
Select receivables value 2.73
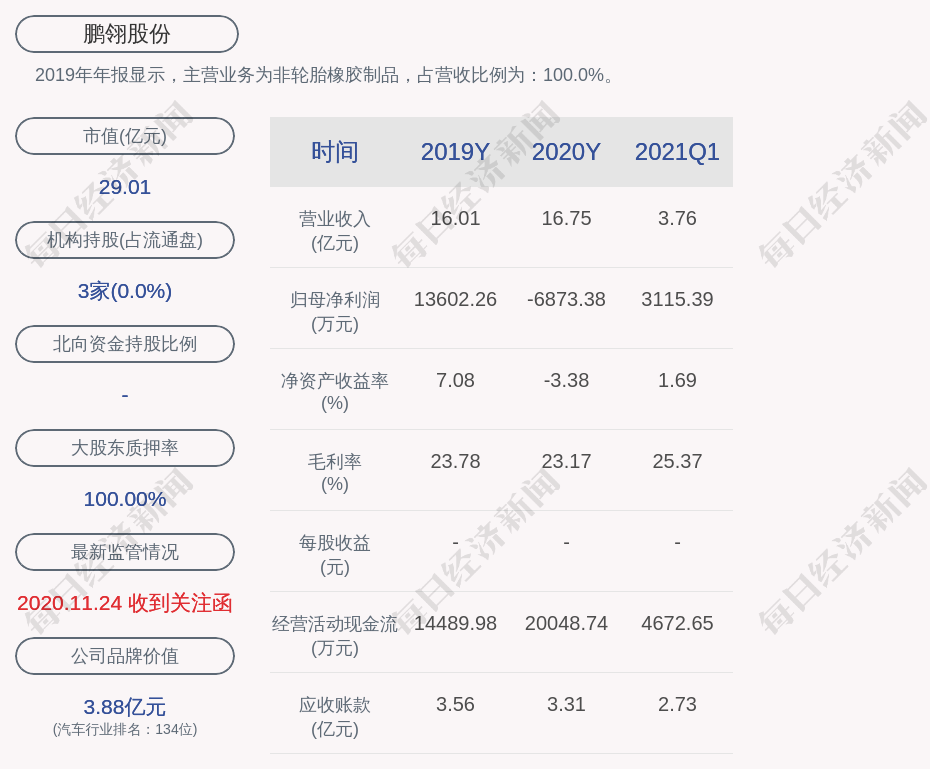click(677, 704)
